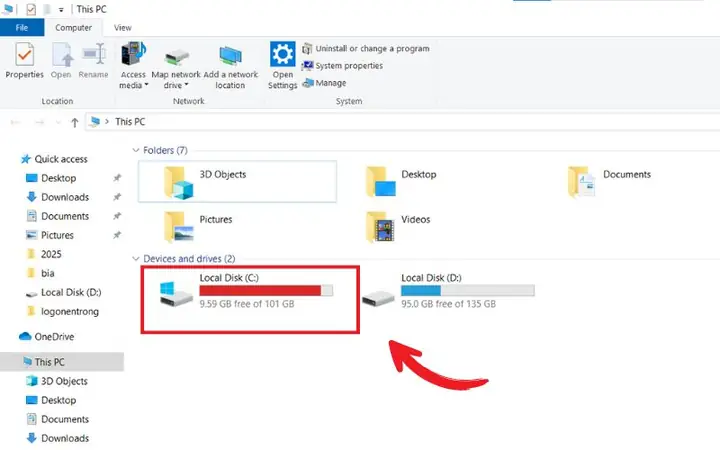Open the logonentrong folder in sidebar

(x=63, y=311)
